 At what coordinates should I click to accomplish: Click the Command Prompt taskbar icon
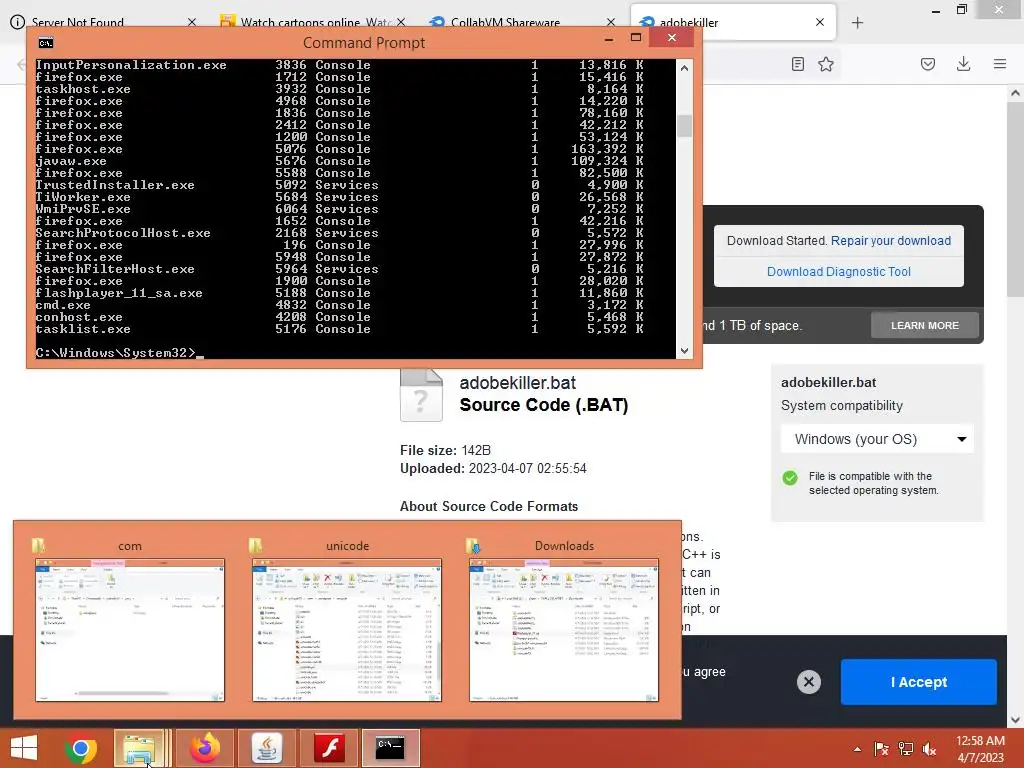tap(391, 748)
